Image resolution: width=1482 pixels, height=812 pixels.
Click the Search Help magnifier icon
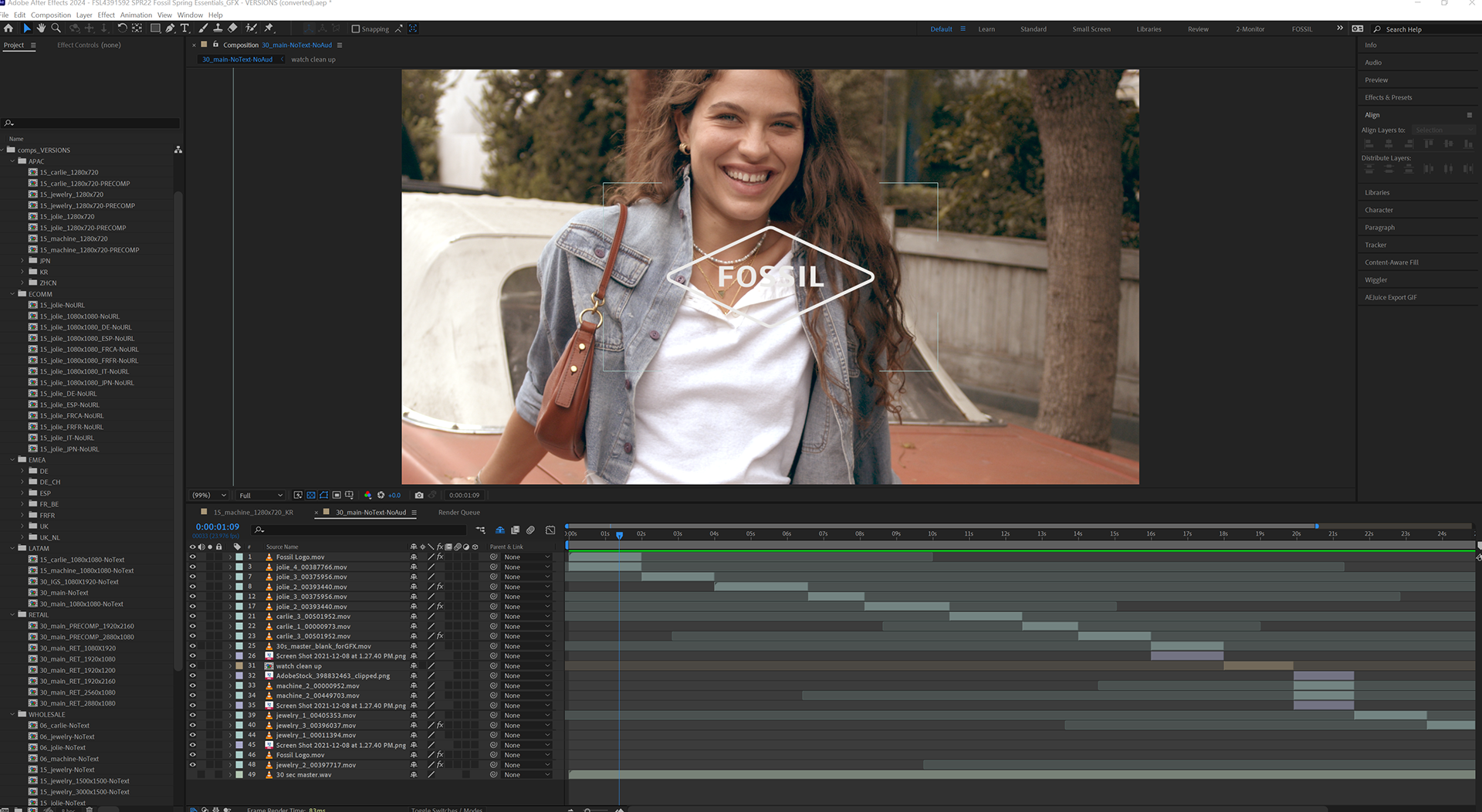coord(1377,29)
